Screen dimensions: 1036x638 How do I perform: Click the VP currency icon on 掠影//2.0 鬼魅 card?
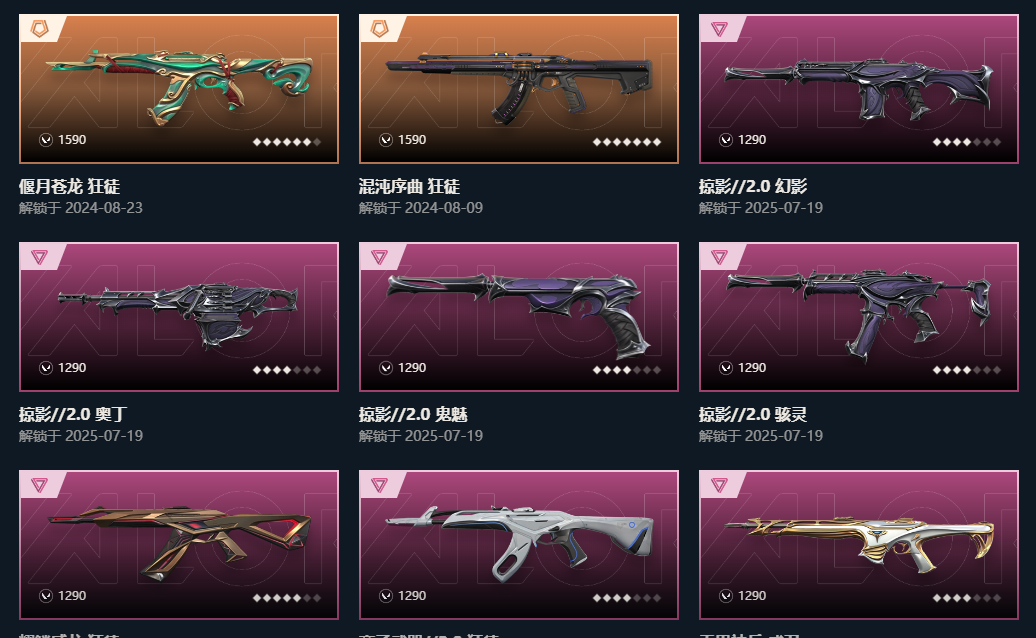point(386,368)
